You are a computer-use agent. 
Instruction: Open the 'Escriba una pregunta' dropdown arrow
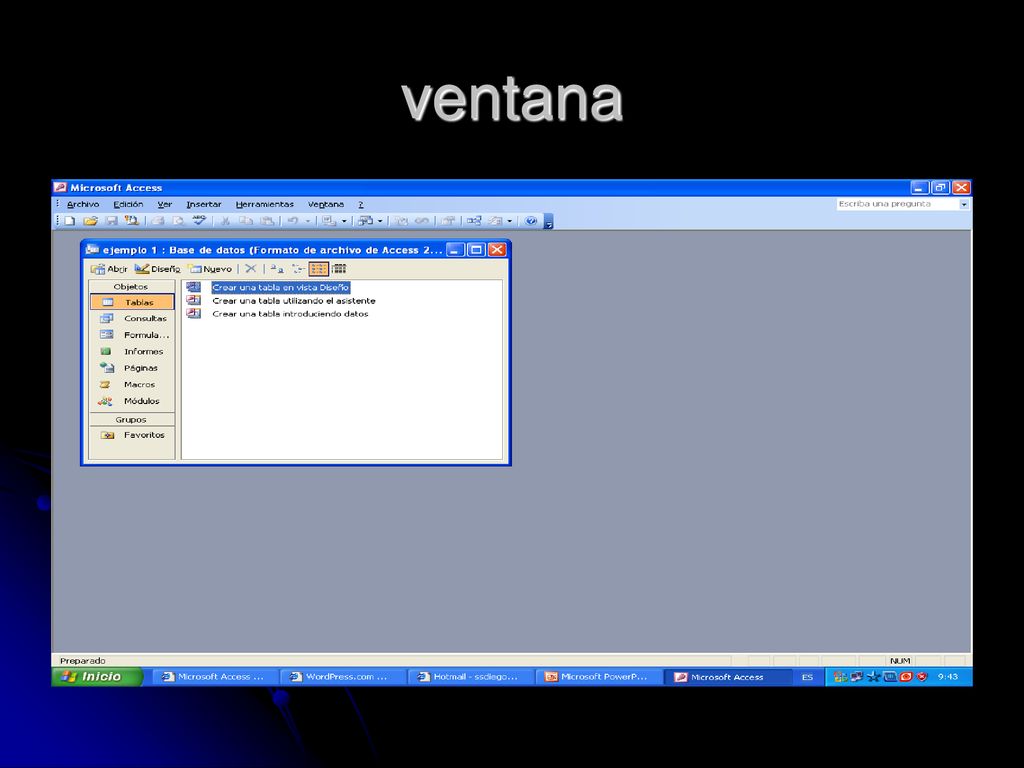[x=964, y=204]
